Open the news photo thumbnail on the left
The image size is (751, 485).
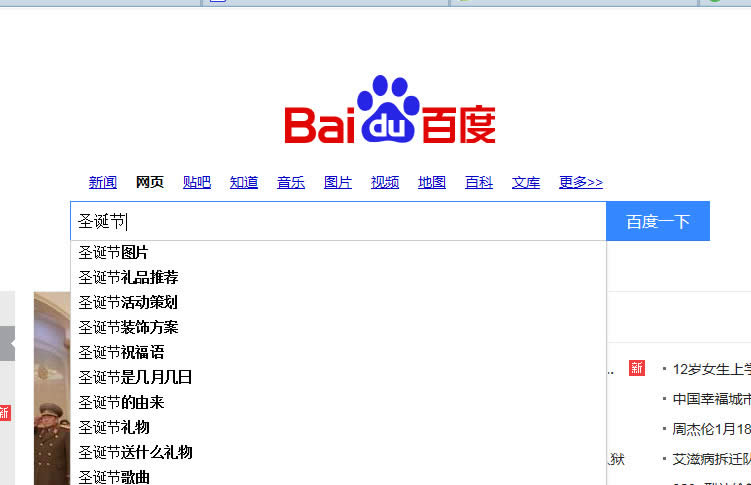51,388
